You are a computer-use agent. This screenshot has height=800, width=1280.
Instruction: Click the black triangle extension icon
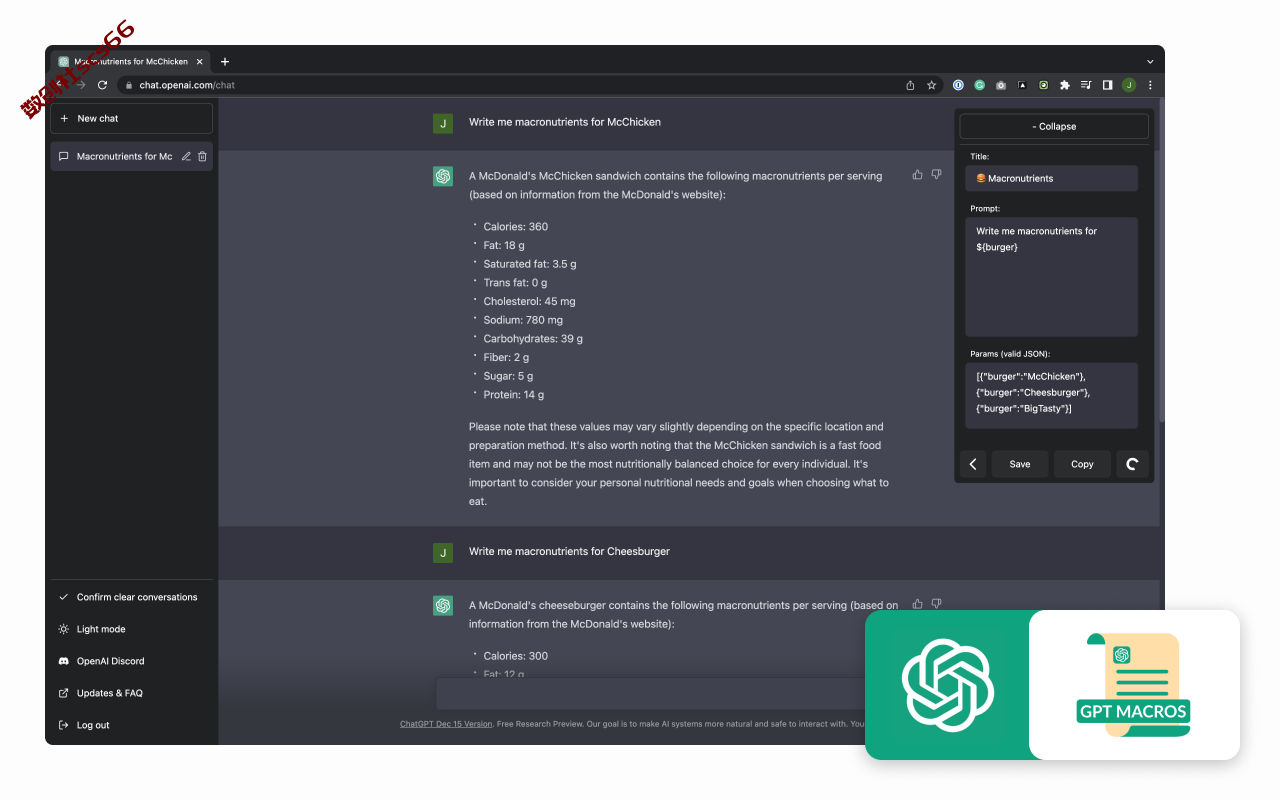click(1022, 85)
